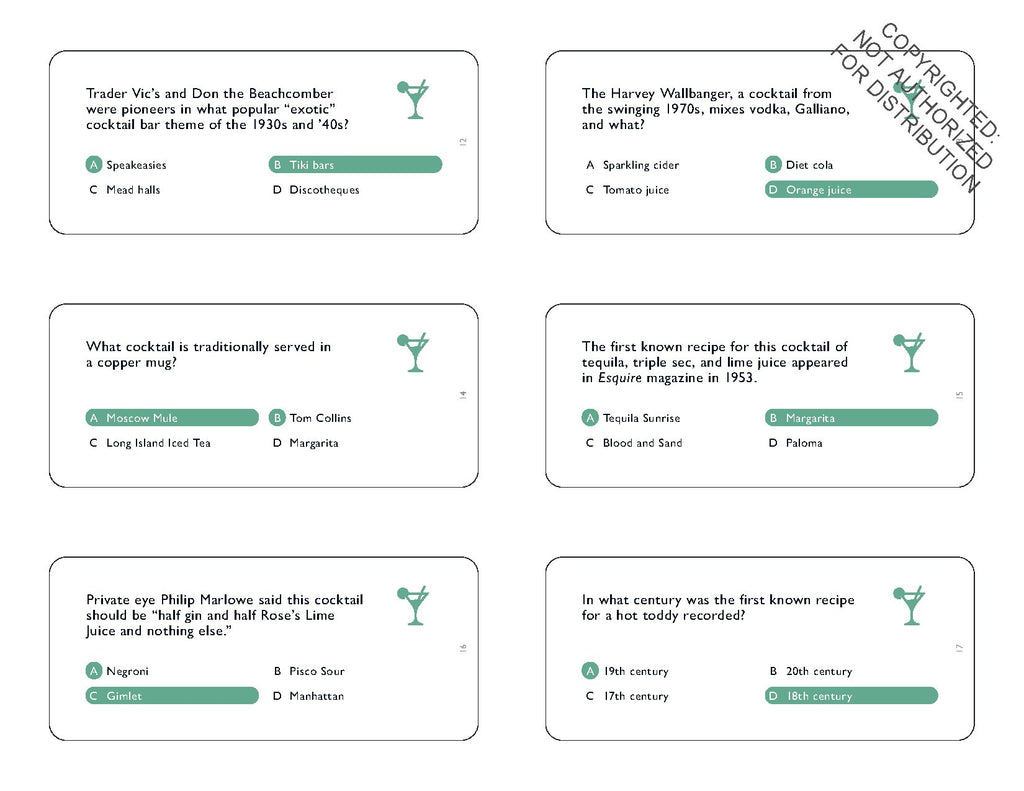The width and height of the screenshot is (1024, 791).
Task: Click option D Paloma
Action: (795, 443)
